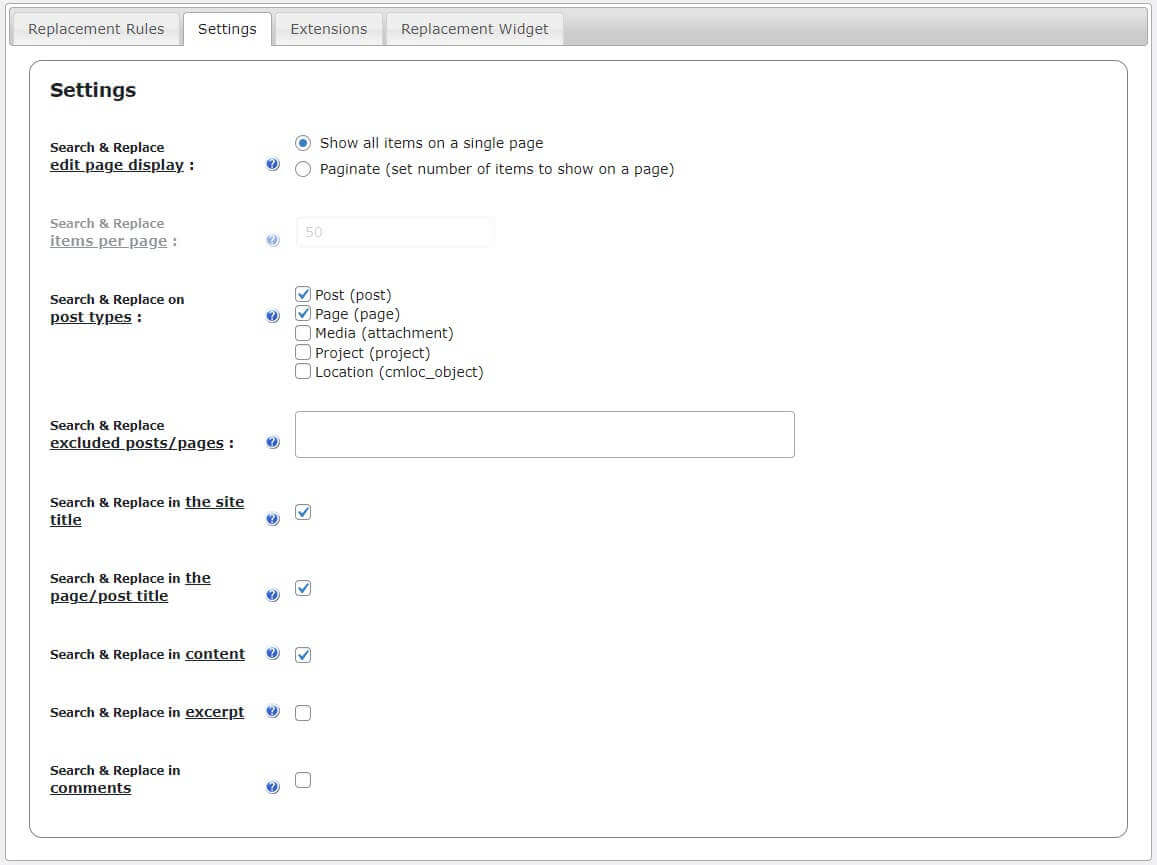This screenshot has height=865, width=1157.
Task: Open help icon for comments setting
Action: (272, 787)
